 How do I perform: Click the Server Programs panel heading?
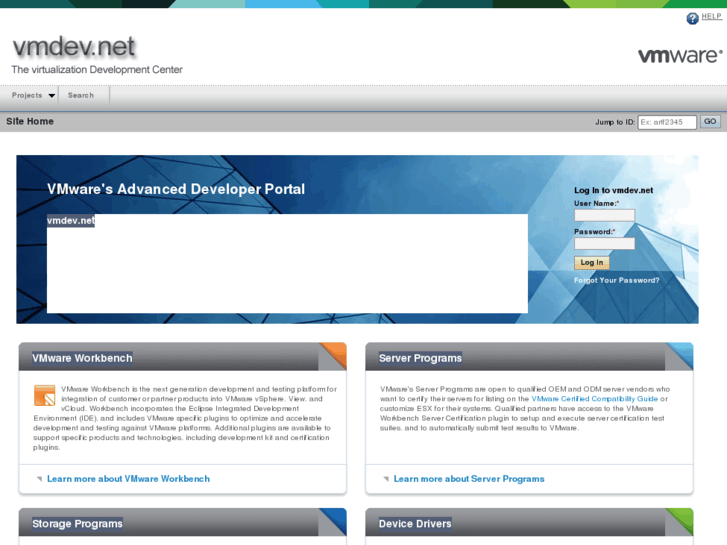pyautogui.click(x=420, y=358)
